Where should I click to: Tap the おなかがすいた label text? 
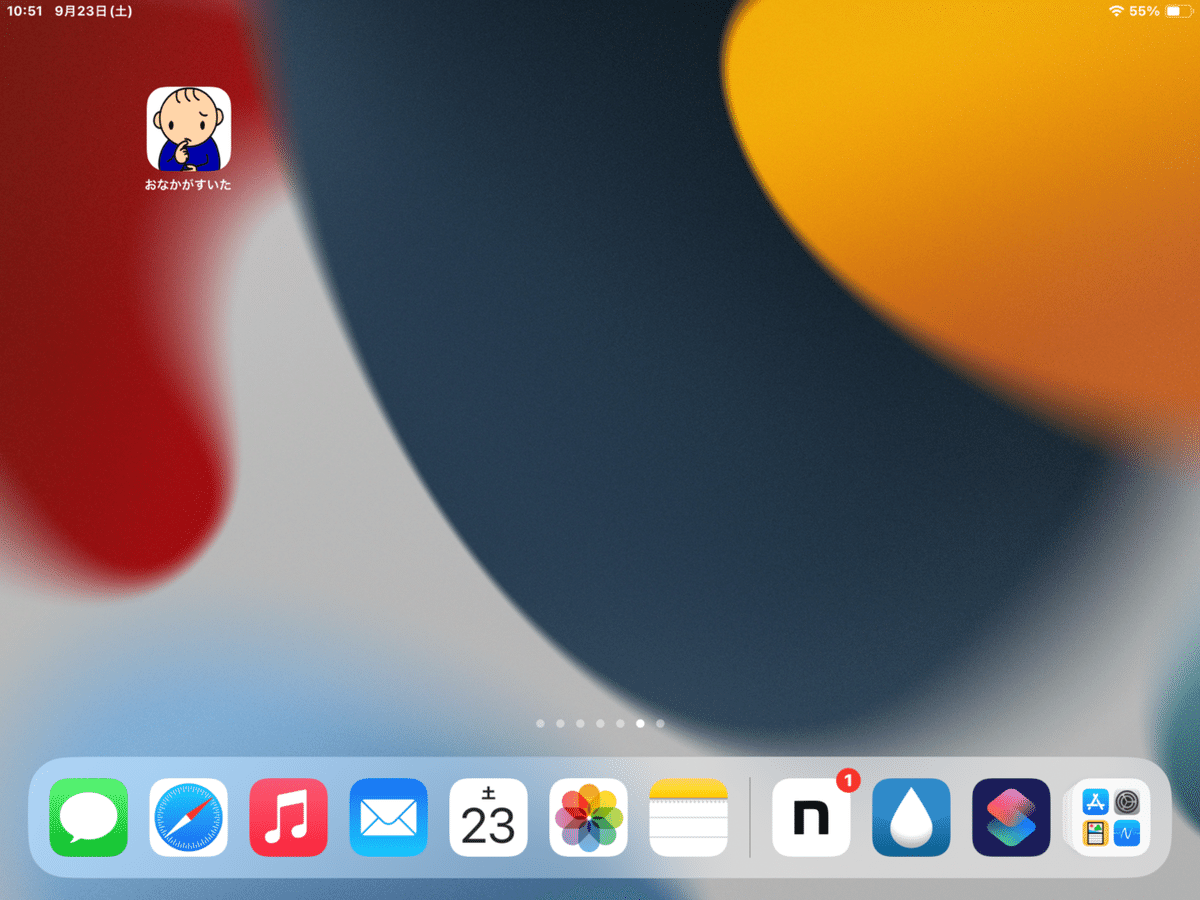click(x=188, y=185)
